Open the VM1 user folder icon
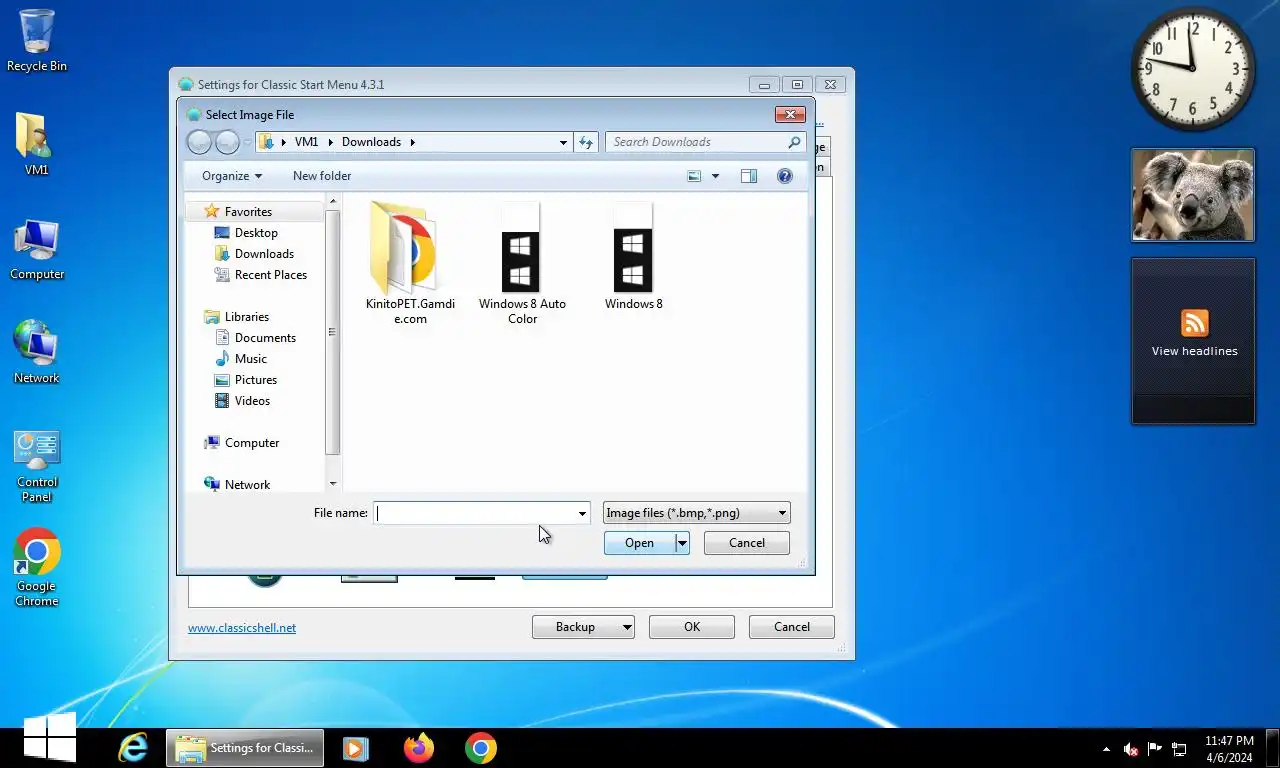This screenshot has height=768, width=1280. pos(36,144)
